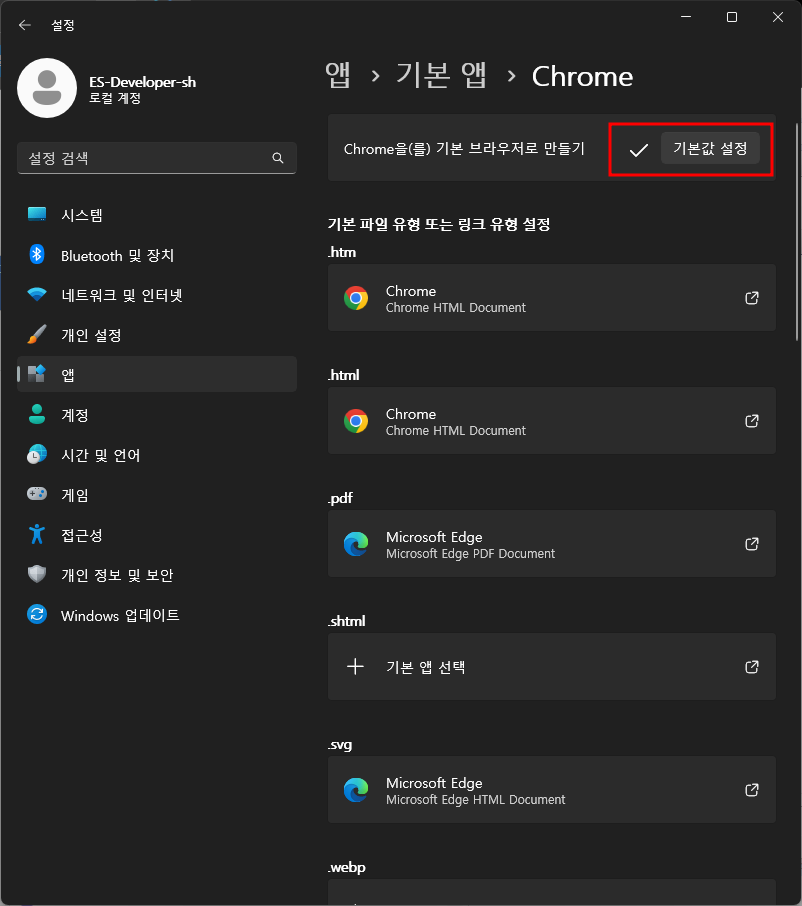The width and height of the screenshot is (802, 906).
Task: Click the 기본 앱 breadcrumb link
Action: coord(441,75)
